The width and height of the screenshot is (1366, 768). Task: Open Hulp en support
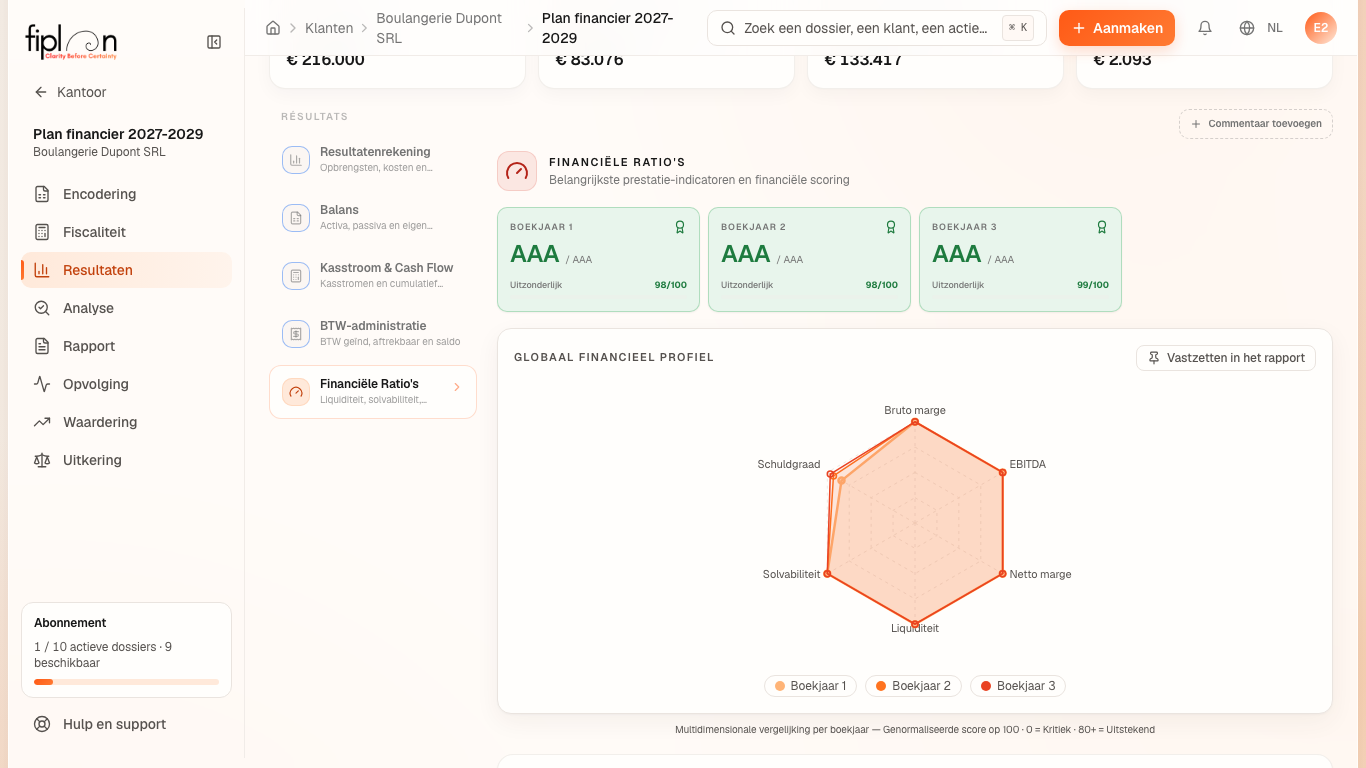126,724
